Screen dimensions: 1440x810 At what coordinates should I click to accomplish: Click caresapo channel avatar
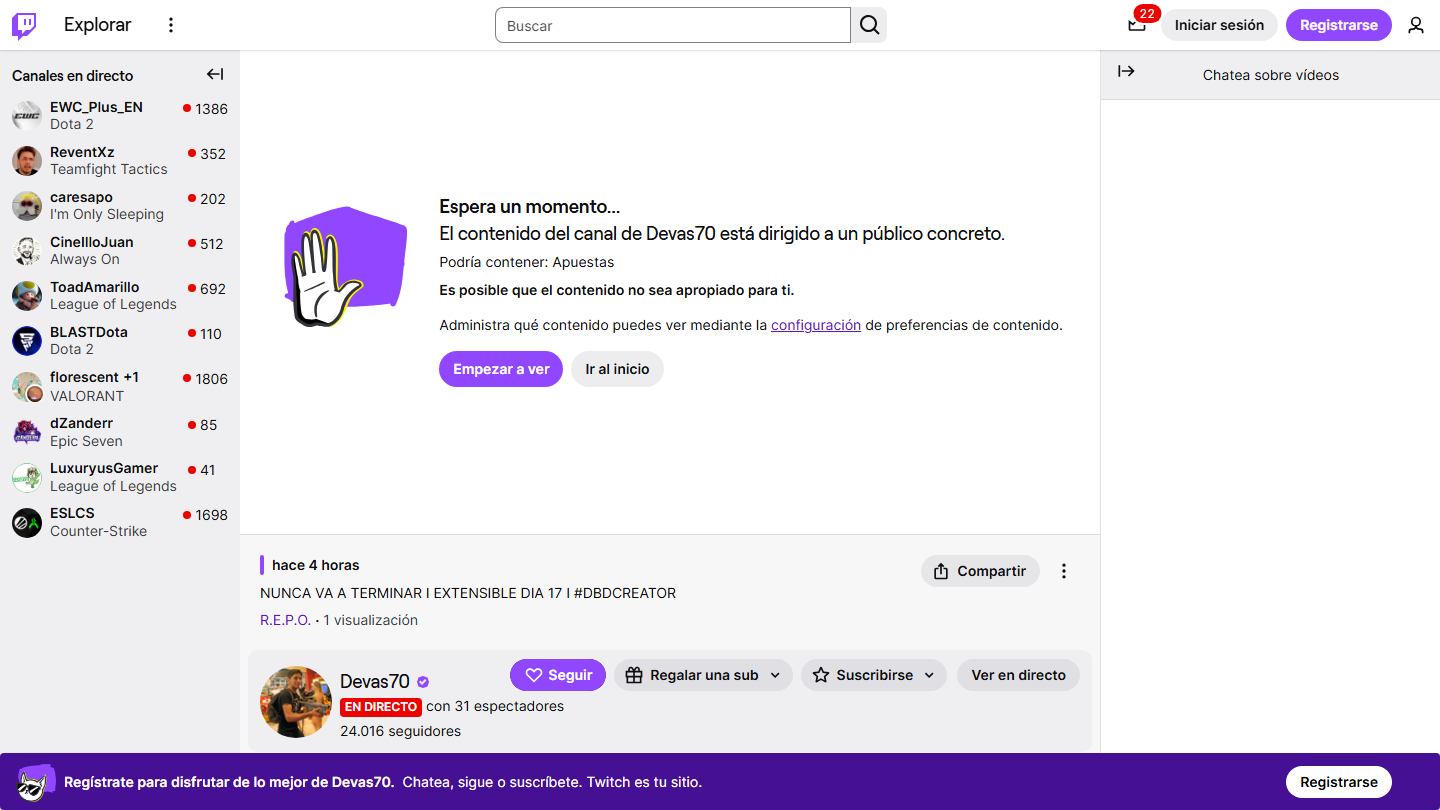27,206
